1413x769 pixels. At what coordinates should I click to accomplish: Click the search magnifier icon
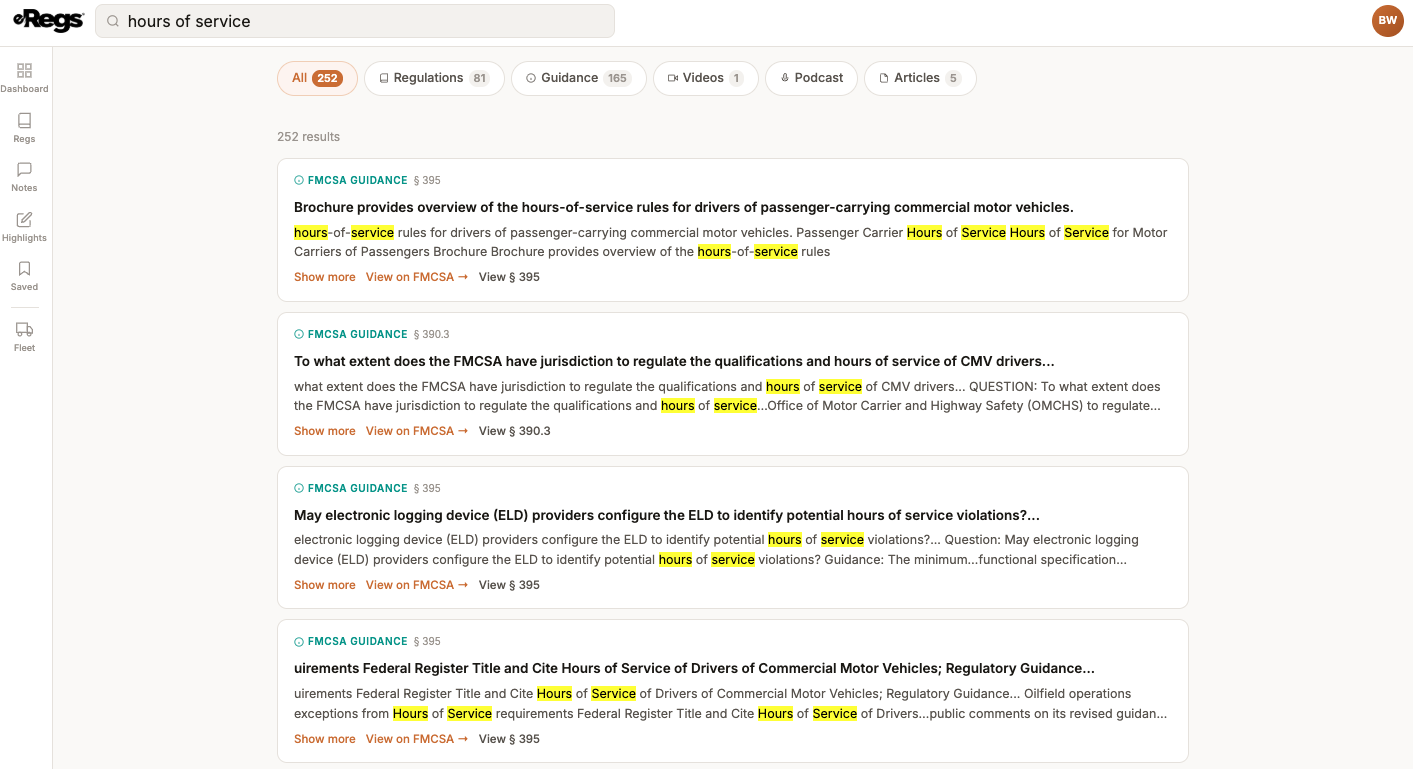tap(113, 21)
